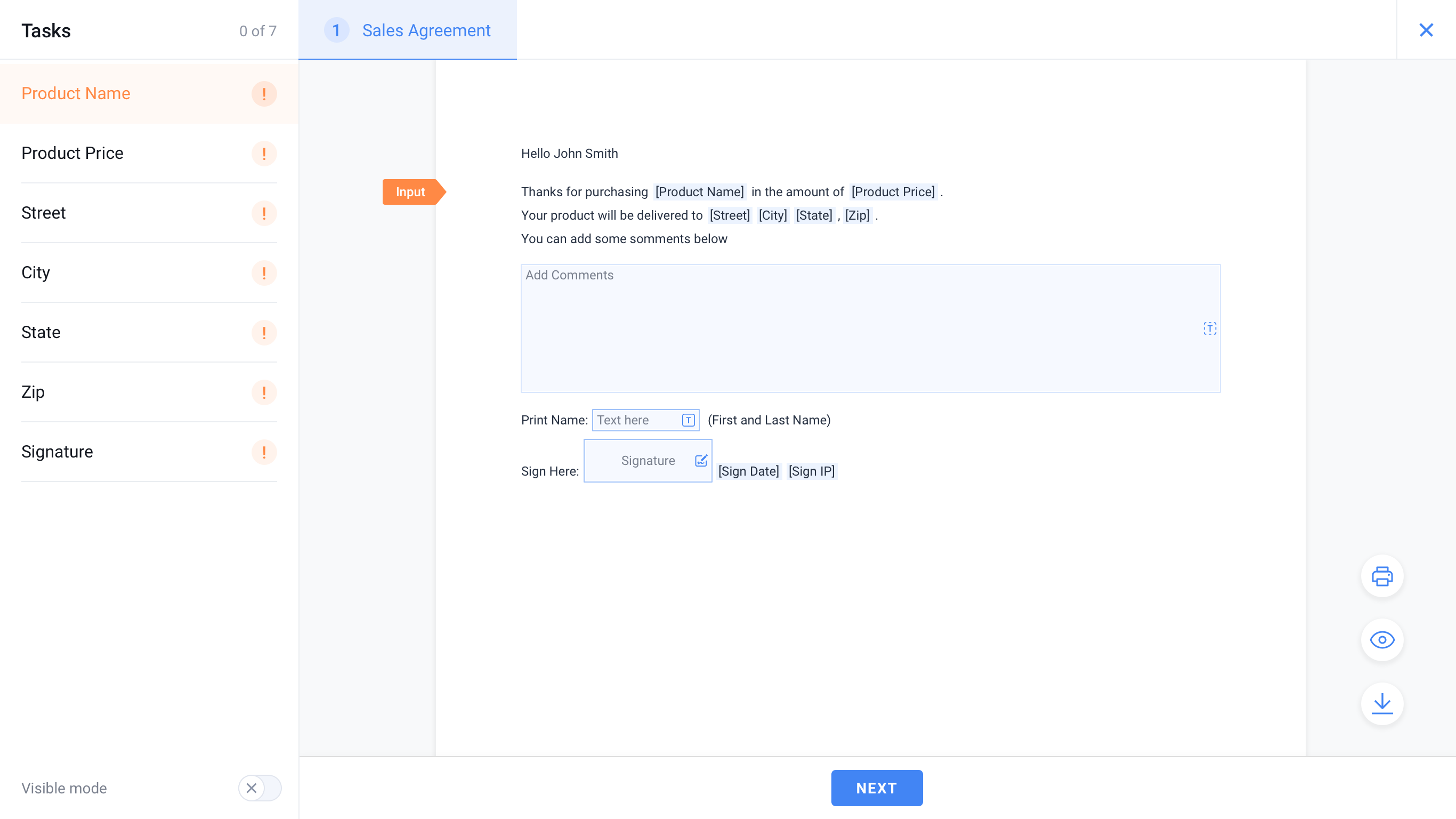
Task: Select the Product Price task
Action: coord(72,152)
